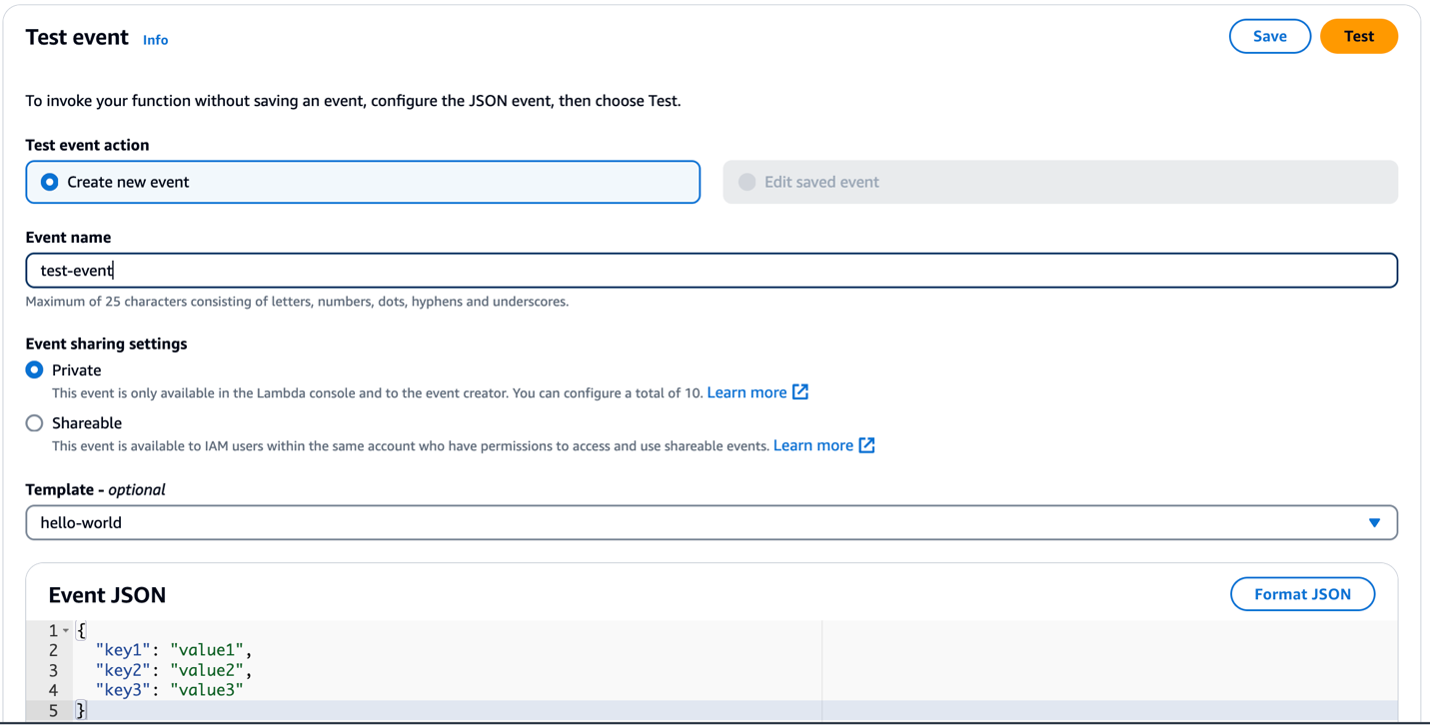
Task: Click the Save button
Action: pyautogui.click(x=1269, y=35)
